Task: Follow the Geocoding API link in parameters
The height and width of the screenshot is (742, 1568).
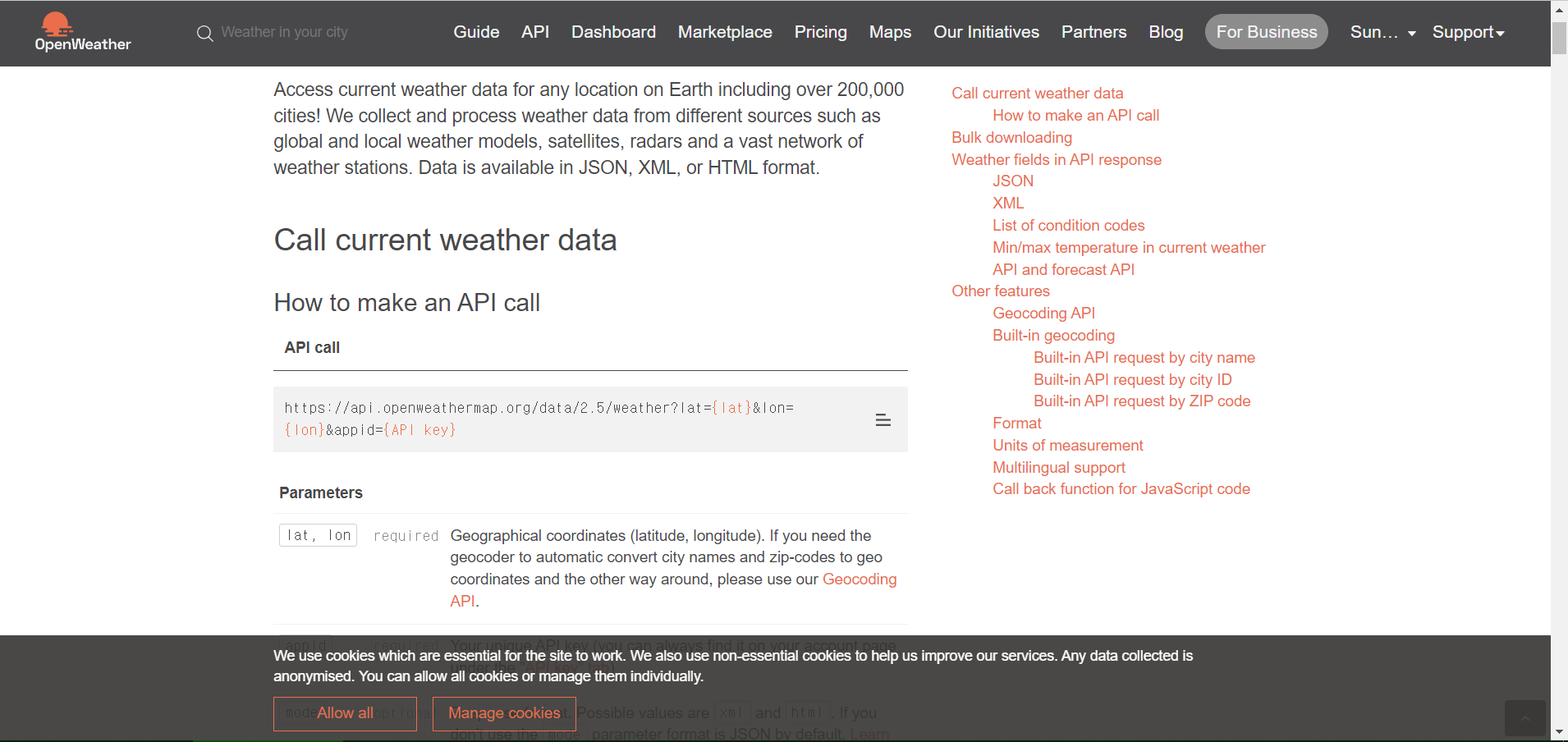Action: [x=860, y=579]
